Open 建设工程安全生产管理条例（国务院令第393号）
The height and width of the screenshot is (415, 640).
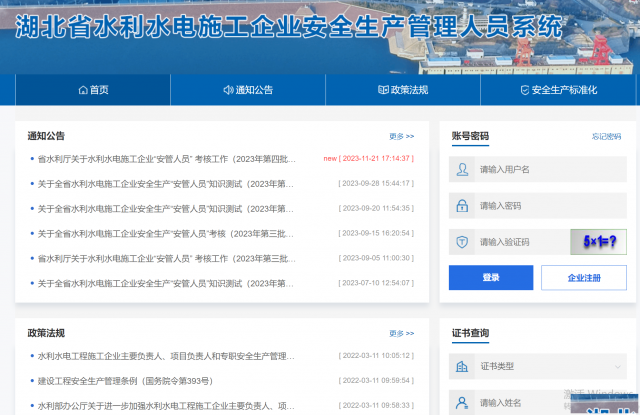click(125, 381)
